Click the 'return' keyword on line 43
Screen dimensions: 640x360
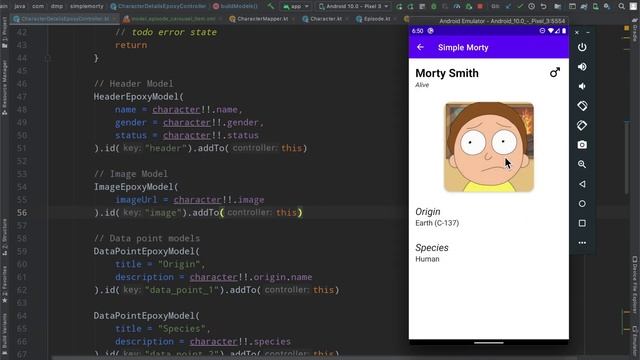pyautogui.click(x=131, y=45)
